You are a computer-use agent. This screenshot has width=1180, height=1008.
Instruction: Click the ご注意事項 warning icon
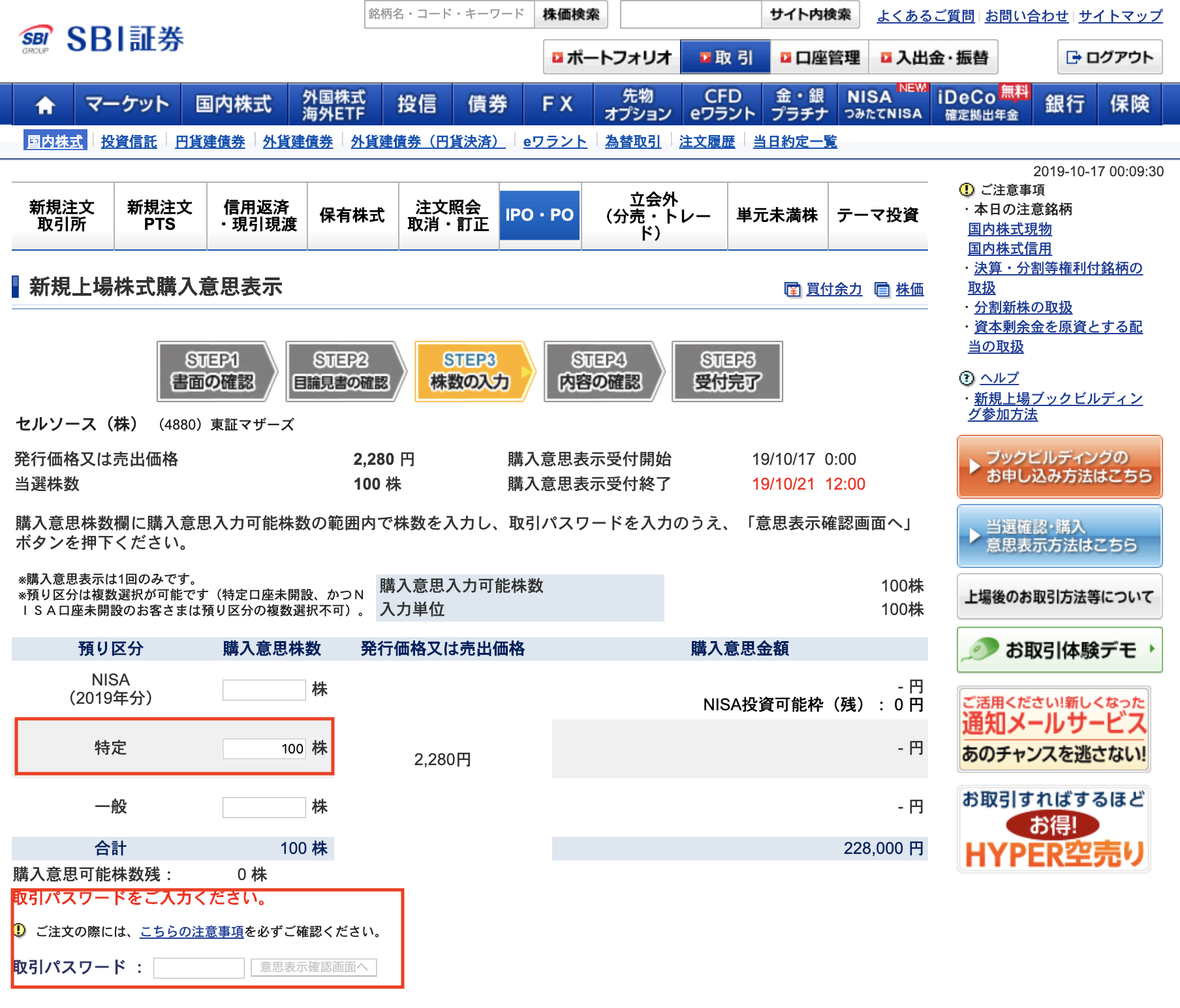pyautogui.click(x=967, y=190)
